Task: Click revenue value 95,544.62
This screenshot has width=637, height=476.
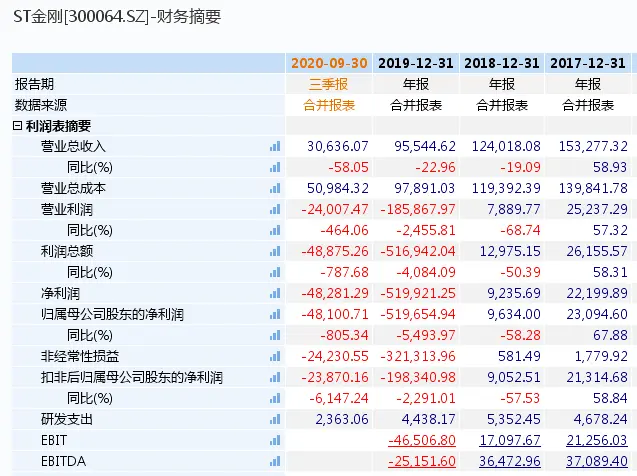Action: tap(425, 146)
